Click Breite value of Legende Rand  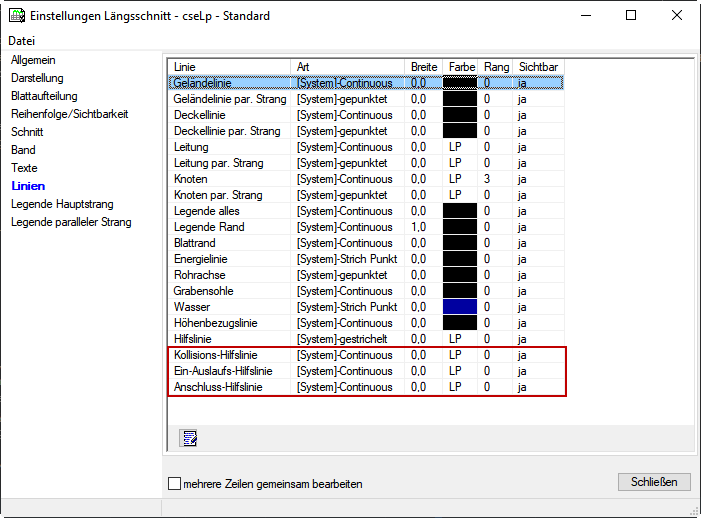click(x=419, y=227)
